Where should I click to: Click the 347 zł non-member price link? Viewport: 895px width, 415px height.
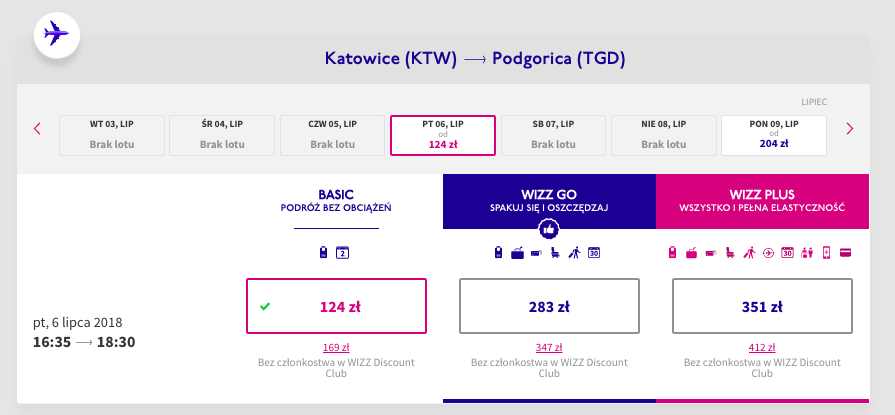549,347
